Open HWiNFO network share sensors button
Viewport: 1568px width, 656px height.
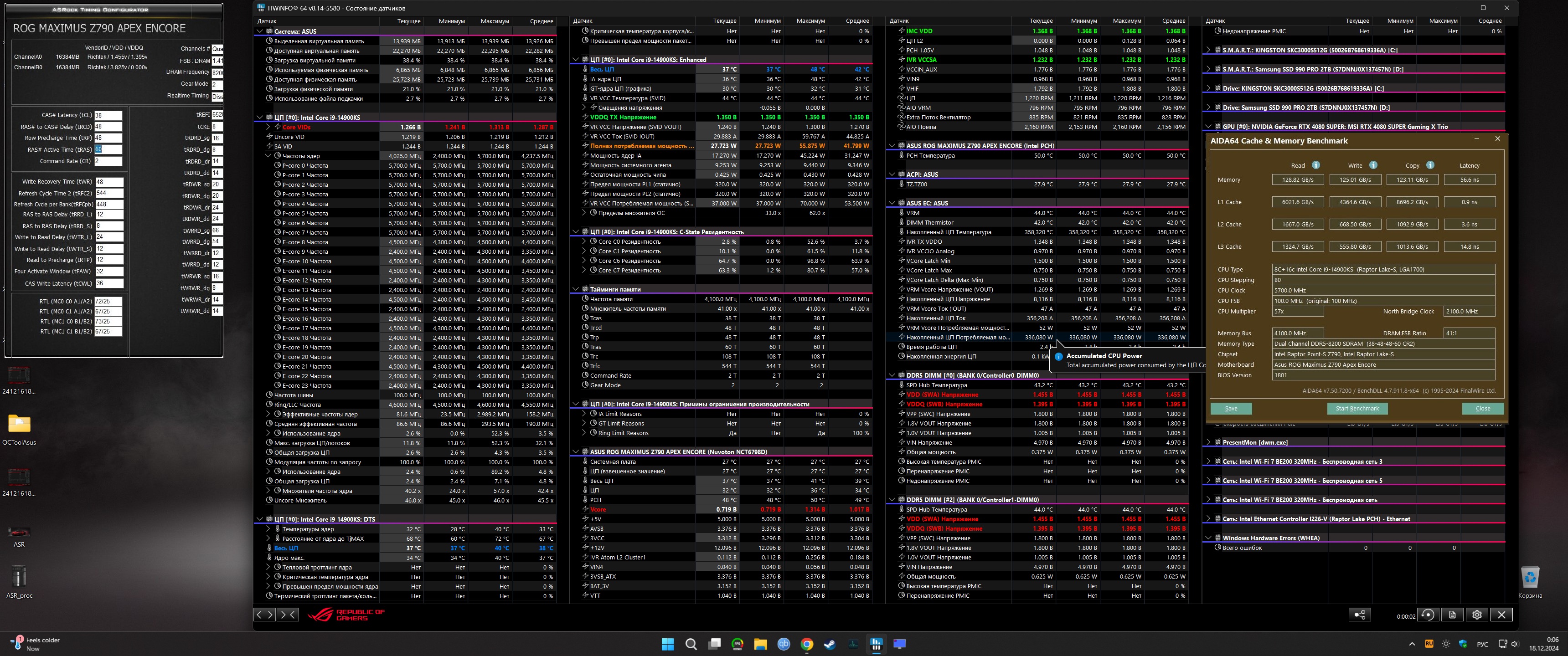[1360, 615]
